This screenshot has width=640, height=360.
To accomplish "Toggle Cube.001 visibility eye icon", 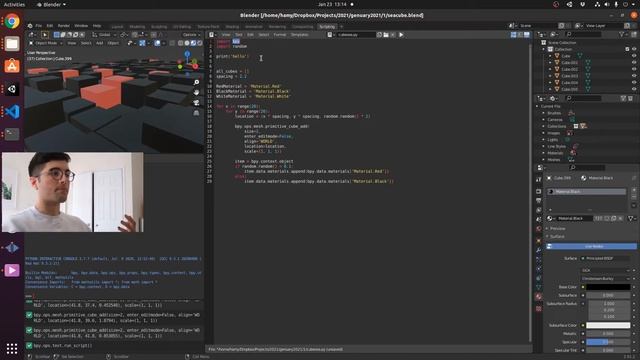I will tap(634, 62).
